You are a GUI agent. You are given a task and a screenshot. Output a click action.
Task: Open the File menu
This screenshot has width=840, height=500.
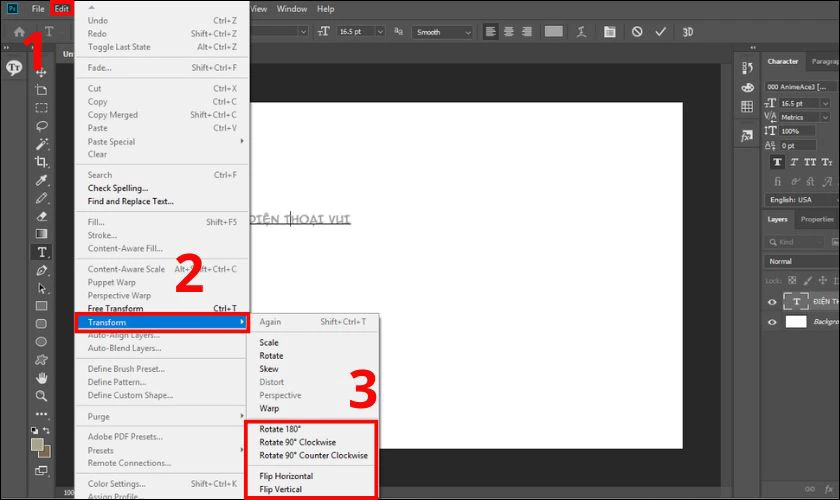click(x=38, y=9)
